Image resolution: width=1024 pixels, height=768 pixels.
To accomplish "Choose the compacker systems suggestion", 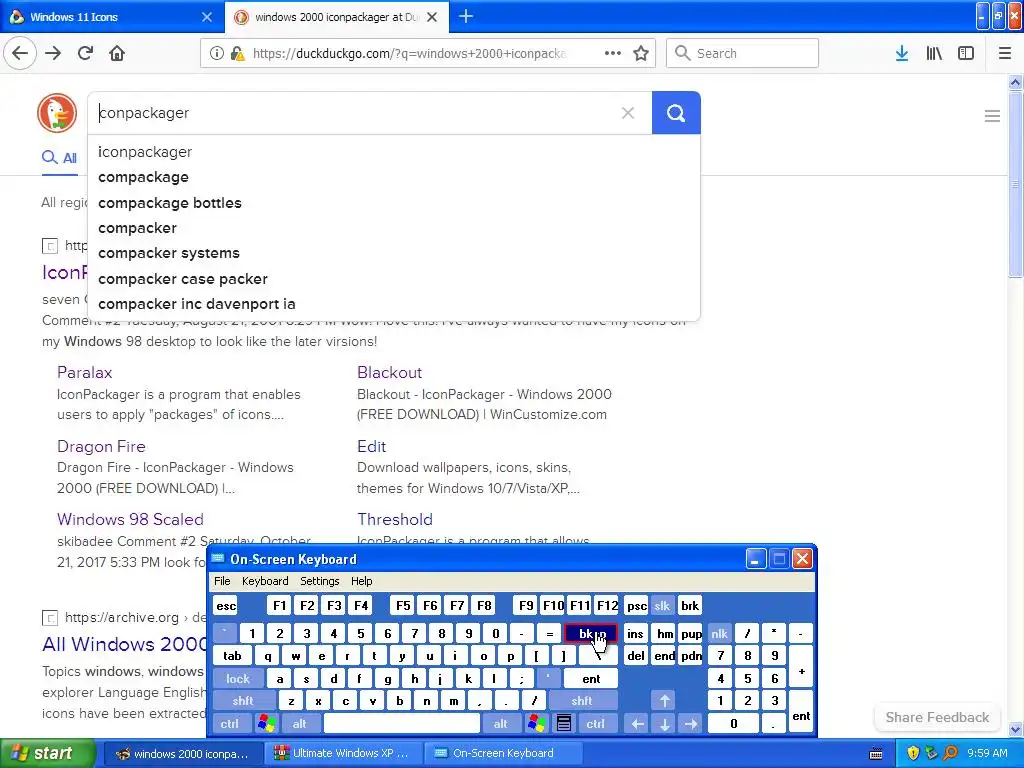I will 394,253.
